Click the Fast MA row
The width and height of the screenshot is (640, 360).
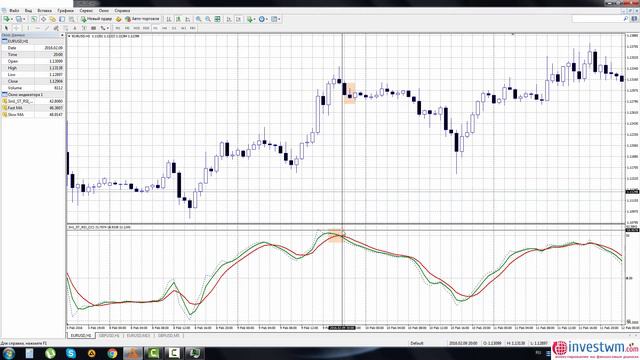tap(32, 108)
